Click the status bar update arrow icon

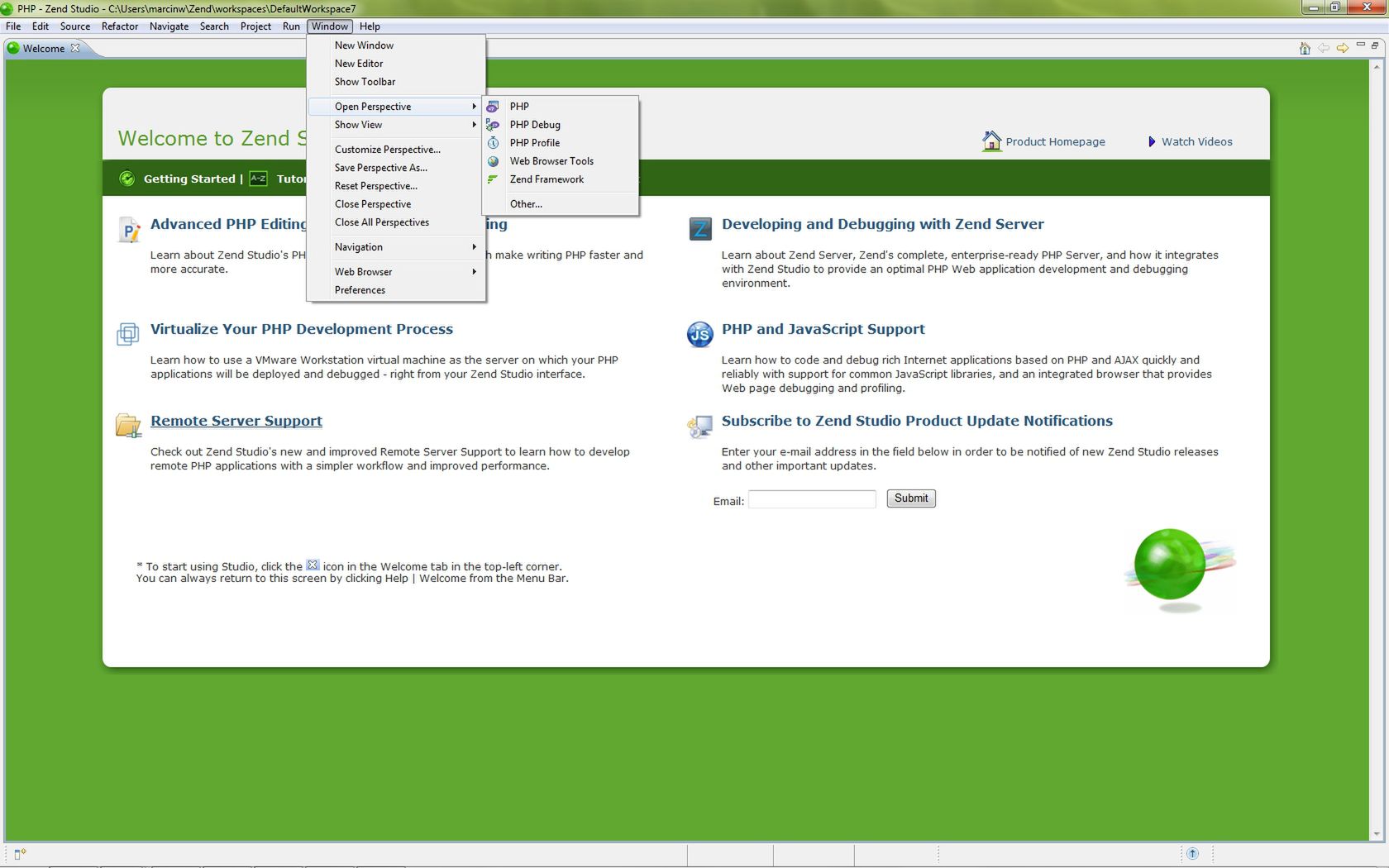(1192, 853)
